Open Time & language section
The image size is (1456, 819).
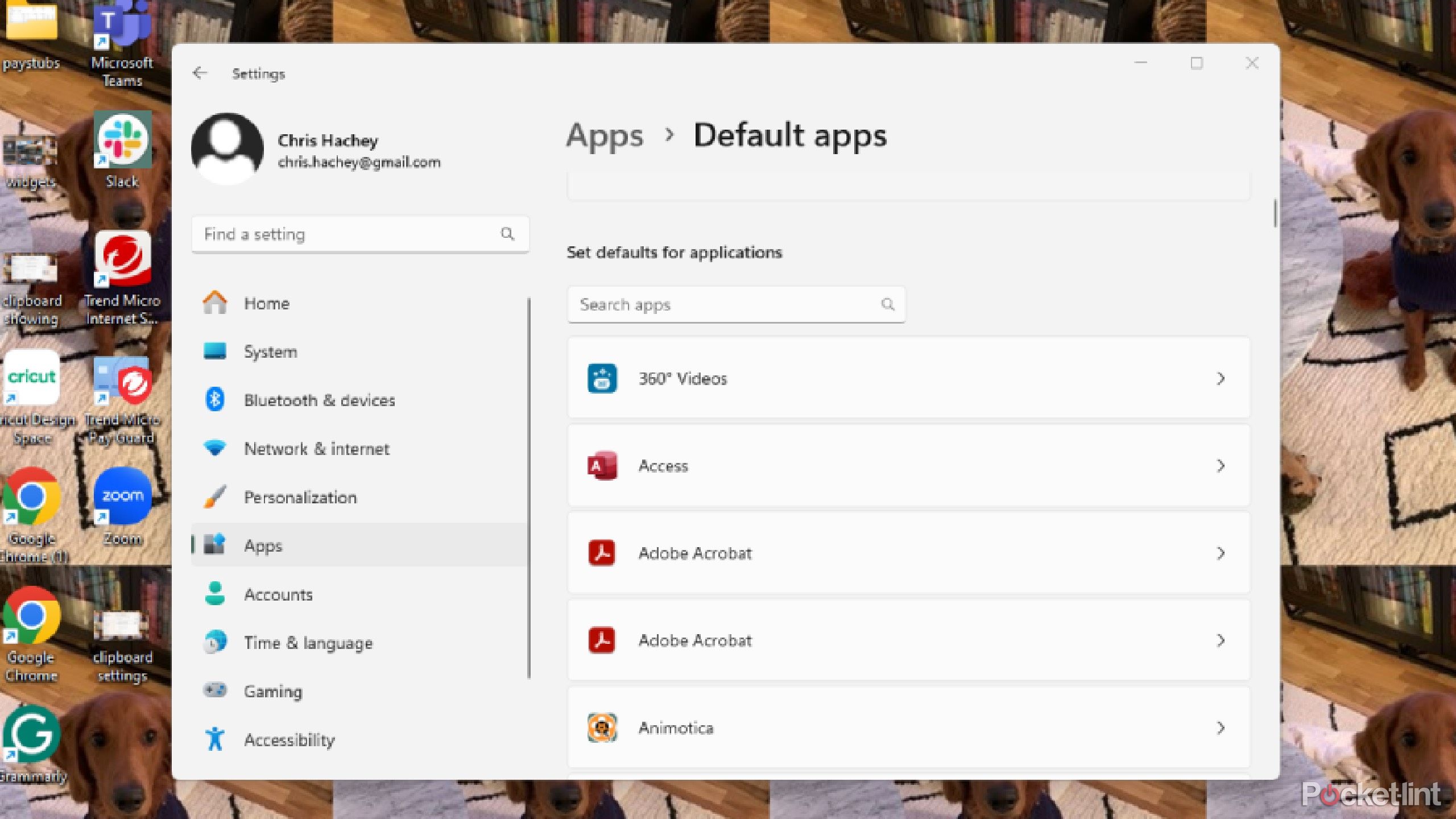pos(359,643)
